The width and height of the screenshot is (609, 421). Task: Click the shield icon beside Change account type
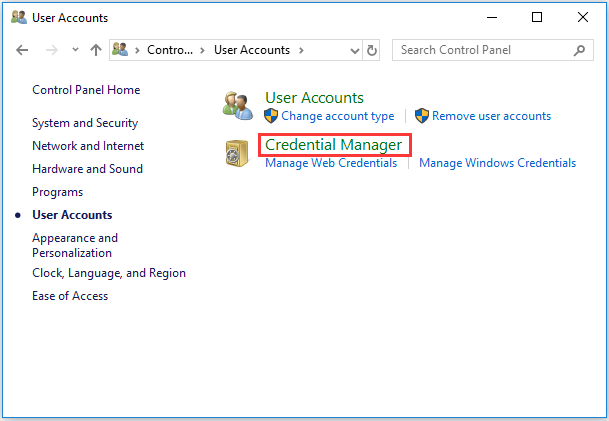[271, 116]
